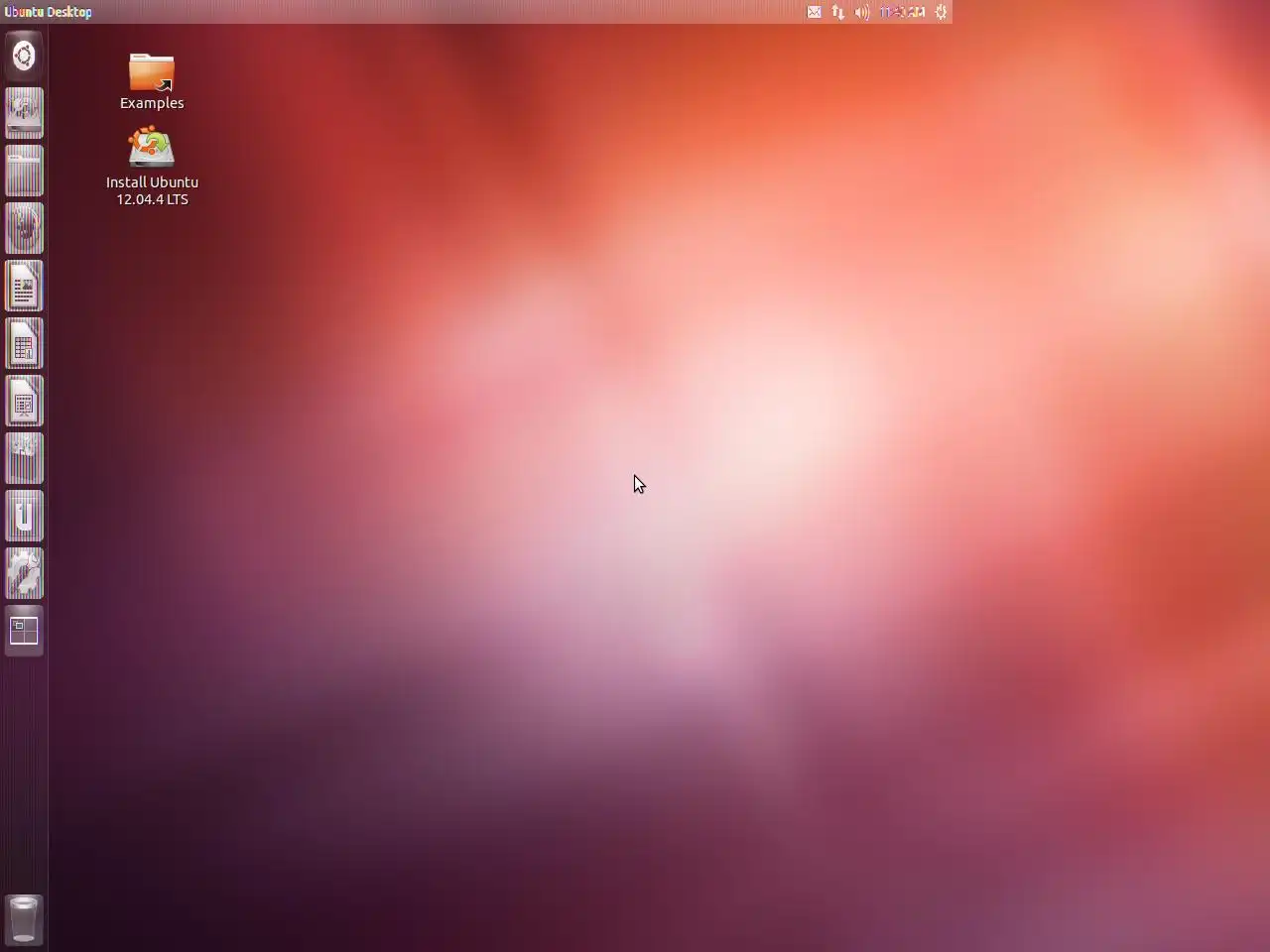The width and height of the screenshot is (1270, 952).
Task: Select the Examples folder on desktop
Action: point(152,72)
